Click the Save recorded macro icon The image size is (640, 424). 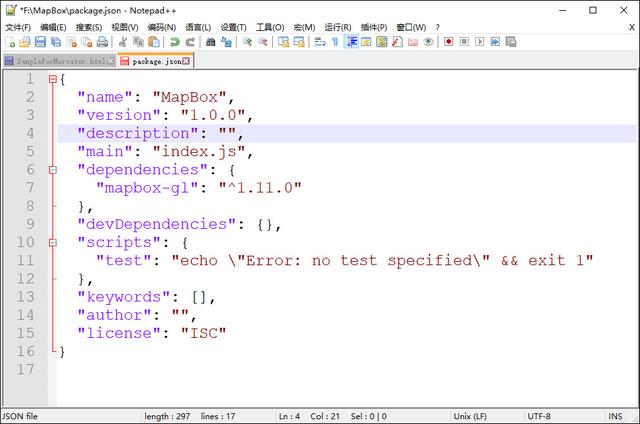[x=511, y=42]
